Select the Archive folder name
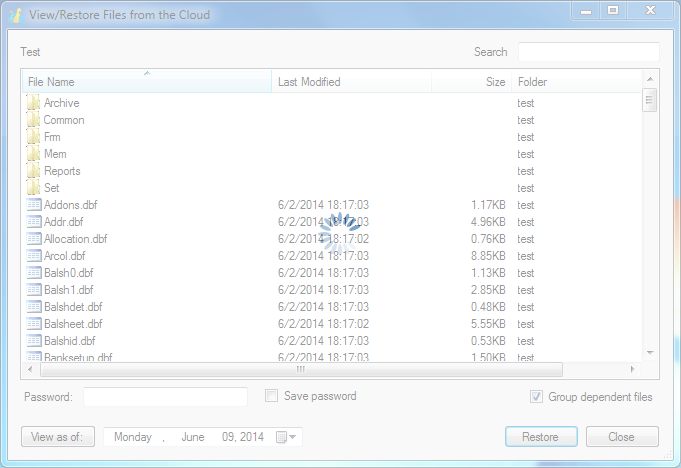This screenshot has width=681, height=468. coord(62,103)
